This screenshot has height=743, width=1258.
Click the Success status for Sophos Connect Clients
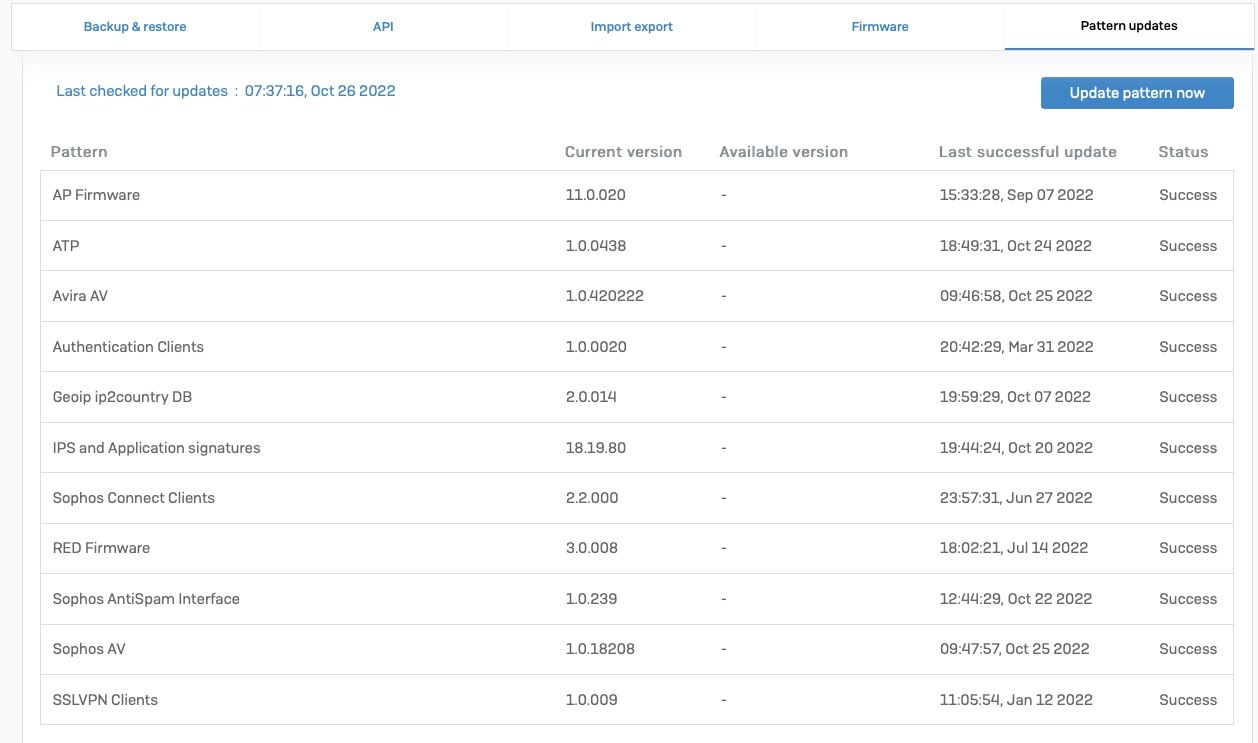(1188, 498)
